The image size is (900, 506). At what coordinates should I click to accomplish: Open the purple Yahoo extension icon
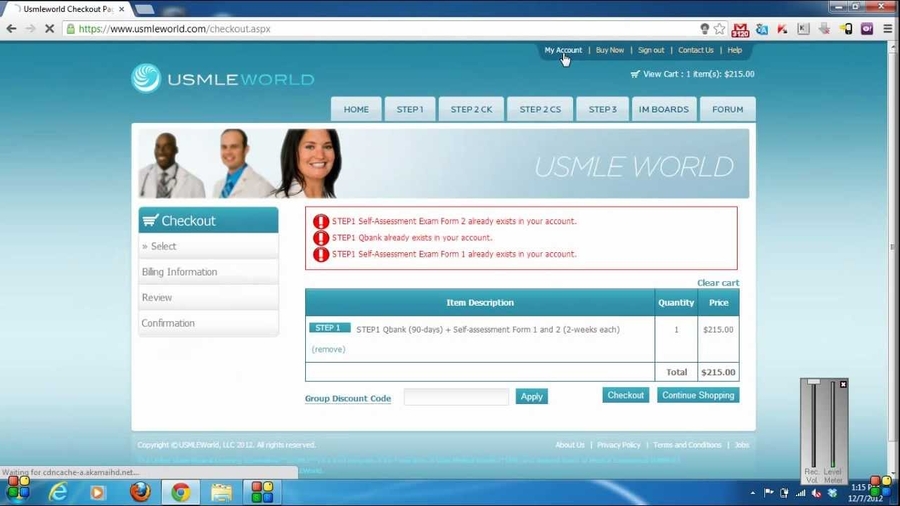tap(867, 29)
